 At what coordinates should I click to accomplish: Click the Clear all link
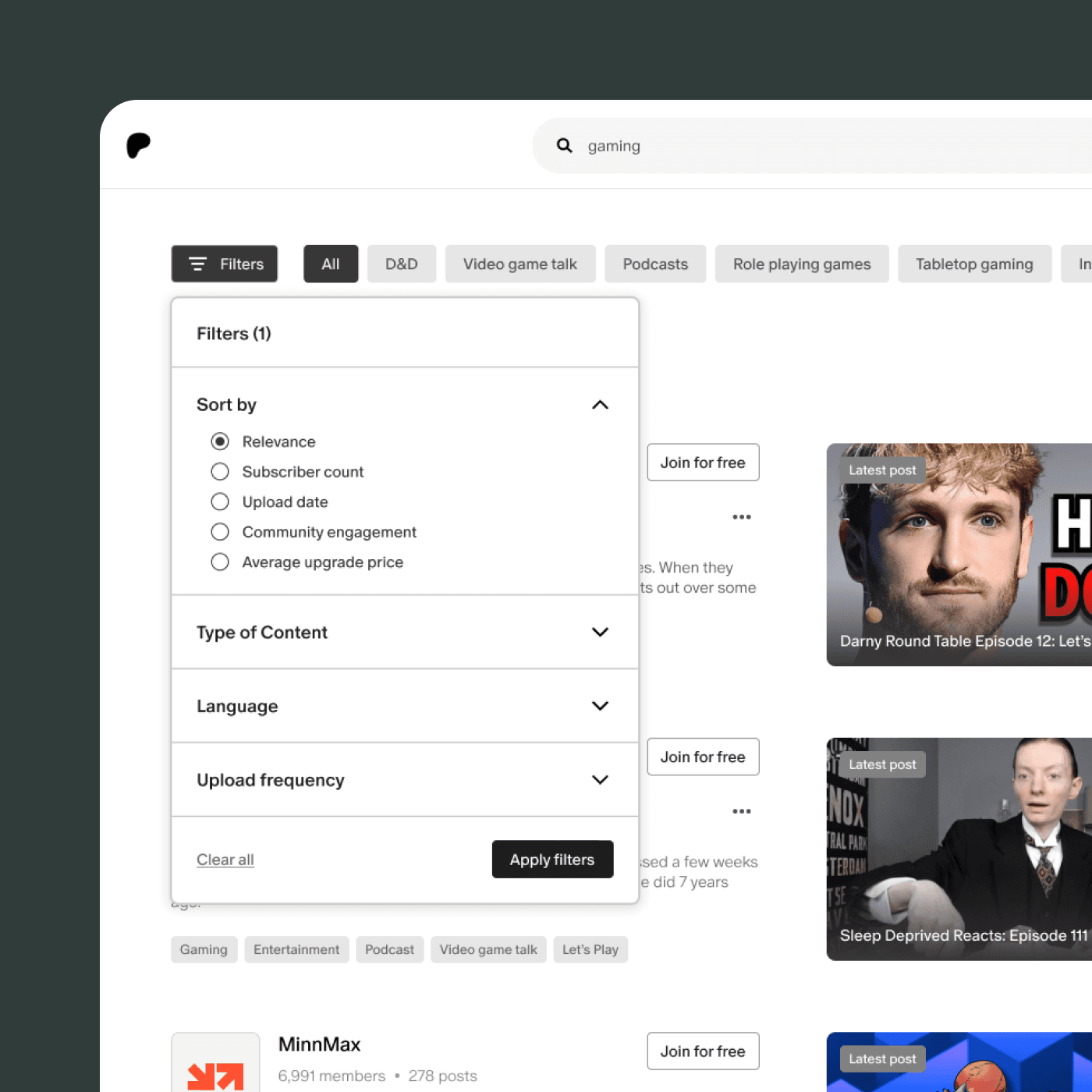coord(225,860)
